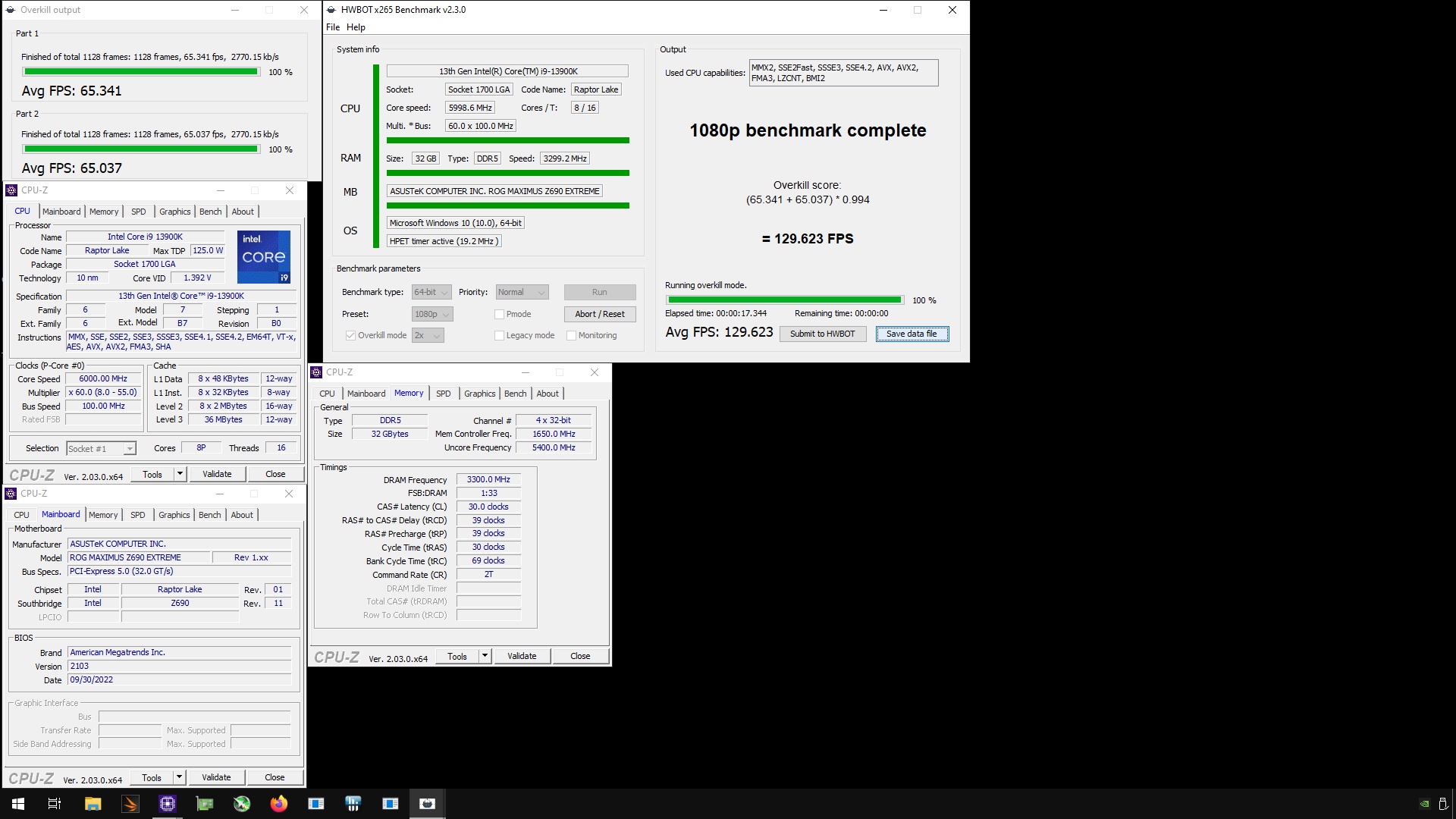Open Mainboard tab in CPU-Z Memory window
Image resolution: width=1456 pixels, height=819 pixels.
tap(366, 394)
